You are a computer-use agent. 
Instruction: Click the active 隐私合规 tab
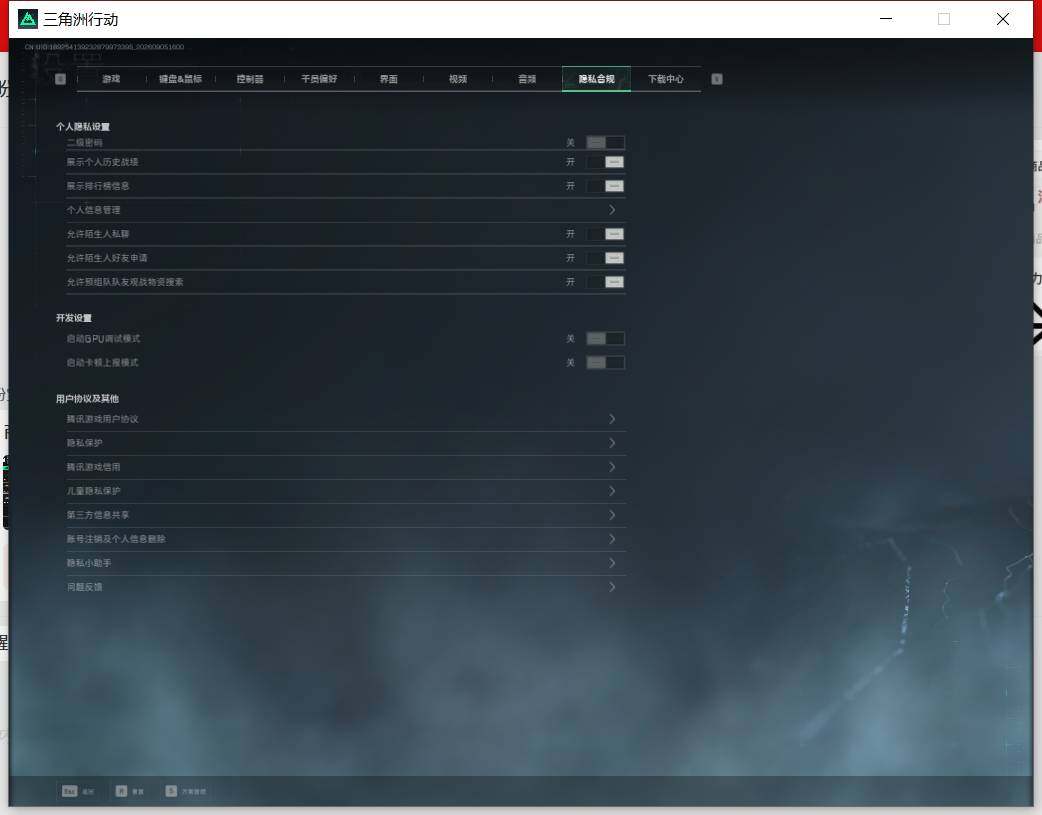pyautogui.click(x=596, y=79)
